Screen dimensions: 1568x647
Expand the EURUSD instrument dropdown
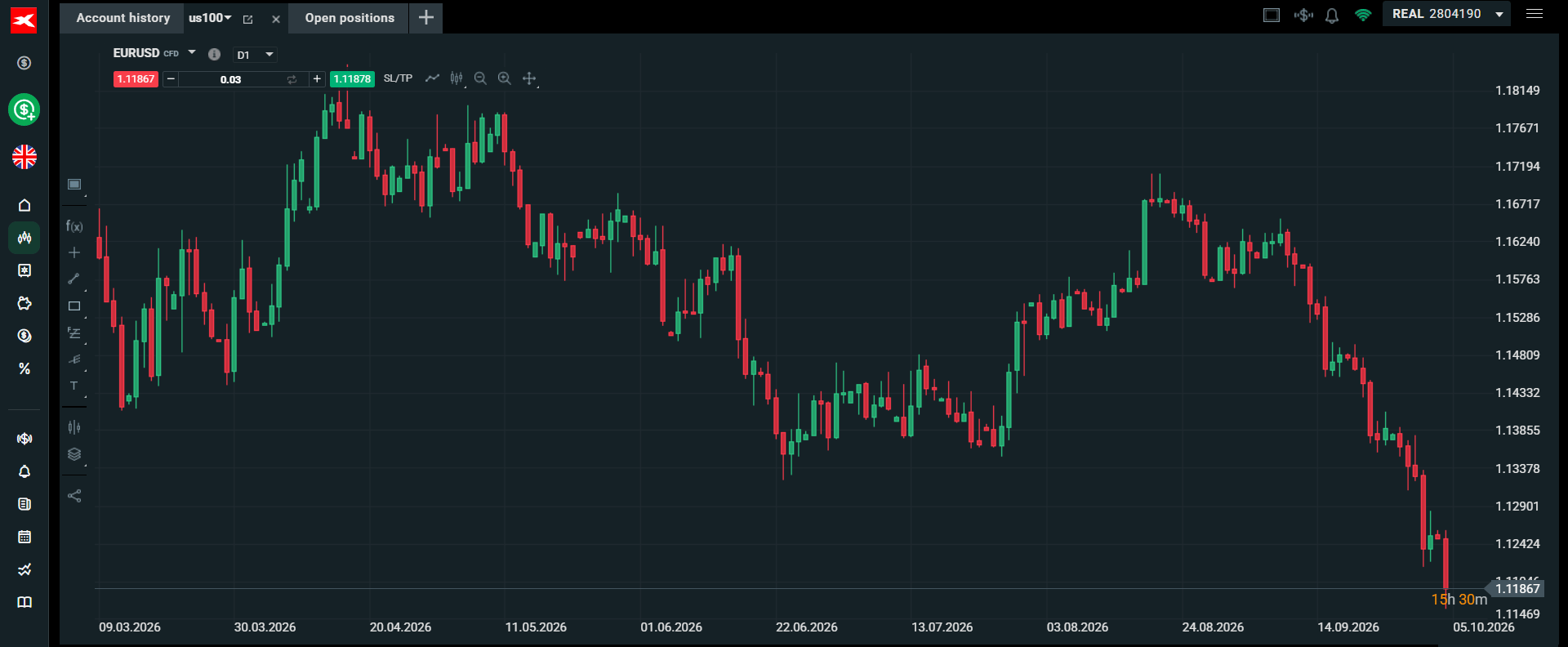192,52
